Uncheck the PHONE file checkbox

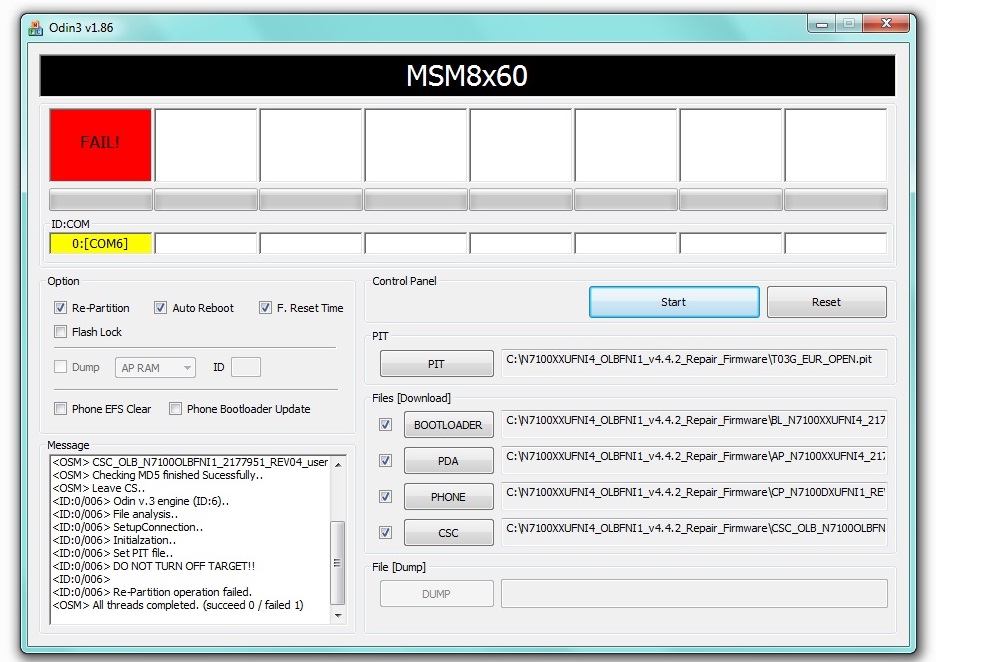[386, 497]
